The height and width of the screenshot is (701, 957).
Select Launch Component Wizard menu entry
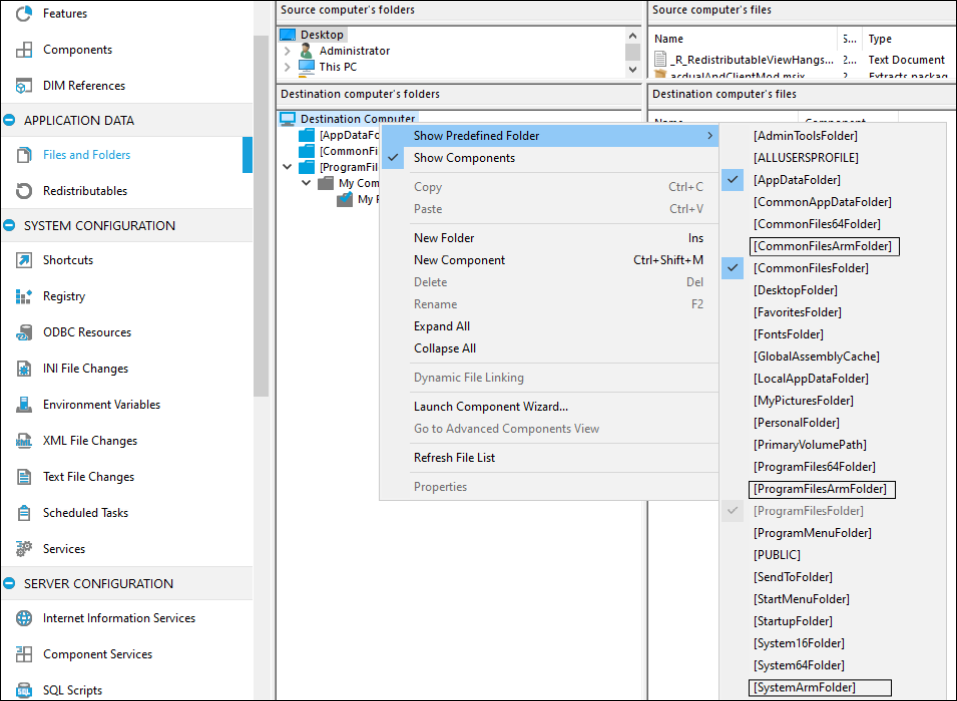tap(490, 406)
